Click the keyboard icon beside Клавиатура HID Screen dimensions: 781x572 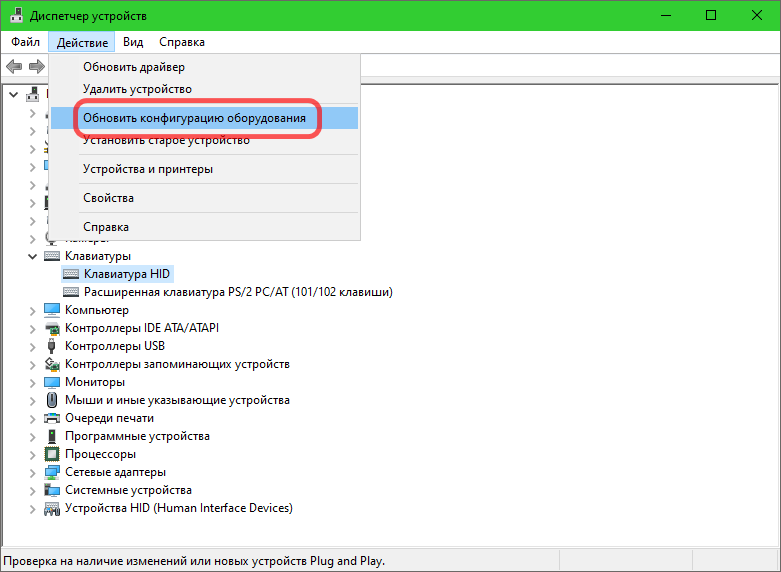click(x=71, y=274)
